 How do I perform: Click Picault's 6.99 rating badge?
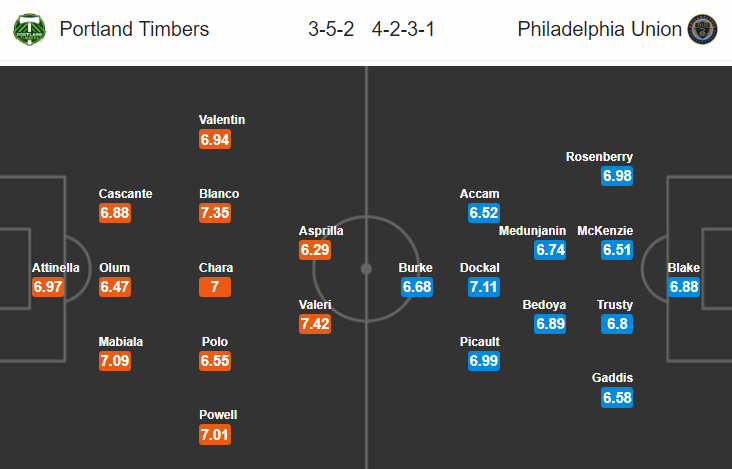point(484,361)
